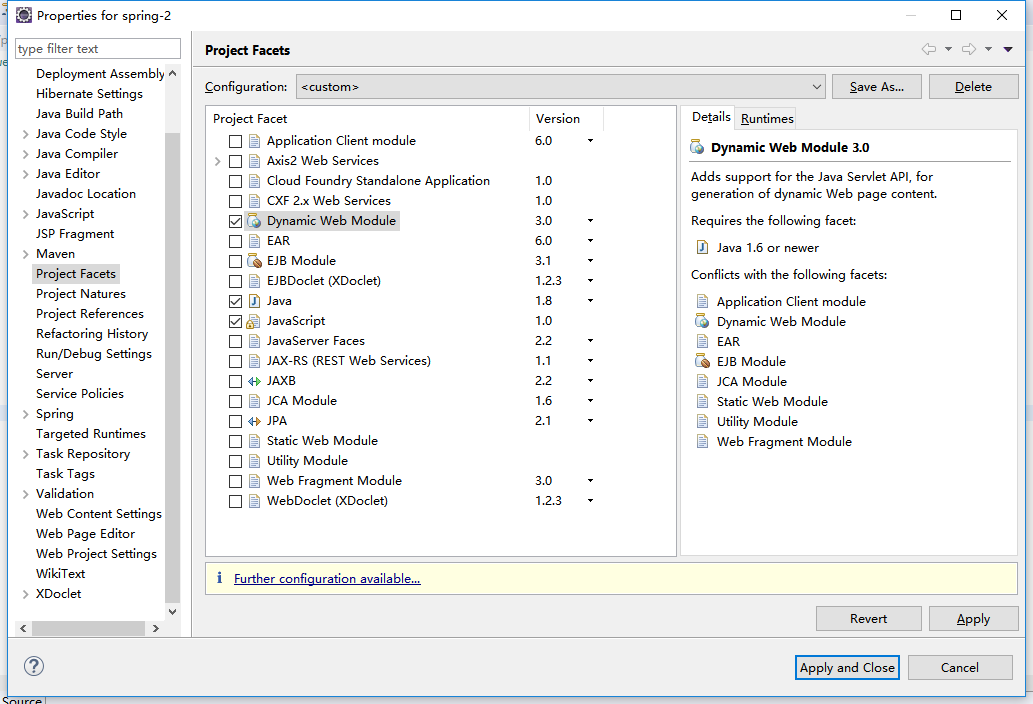Click the JCA Module facet icon in list
The image size is (1033, 704).
pos(254,401)
